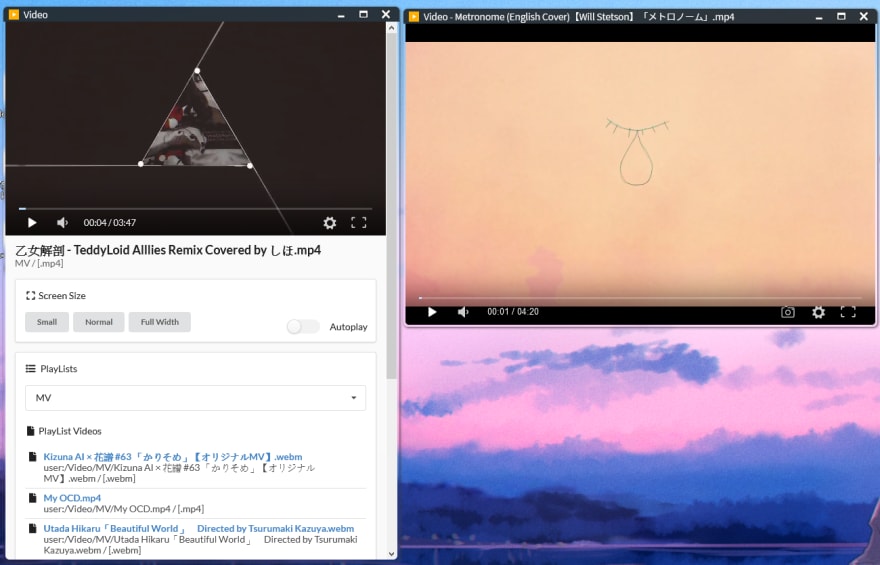The height and width of the screenshot is (565, 880).
Task: Click the file icon beside Utada Hikaru video
Action: pyautogui.click(x=33, y=529)
